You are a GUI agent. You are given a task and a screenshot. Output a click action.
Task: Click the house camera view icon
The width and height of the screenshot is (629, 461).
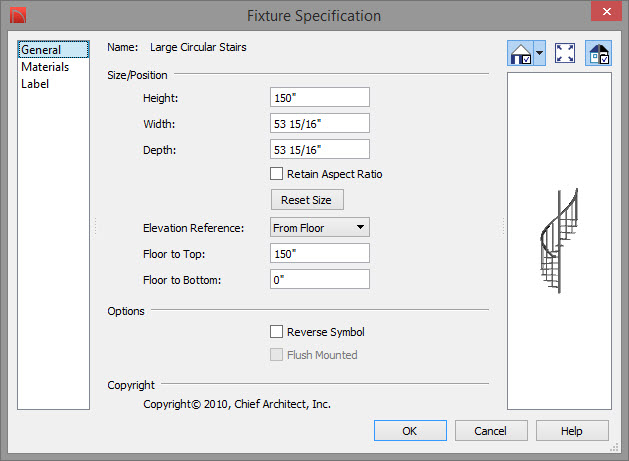tap(520, 53)
